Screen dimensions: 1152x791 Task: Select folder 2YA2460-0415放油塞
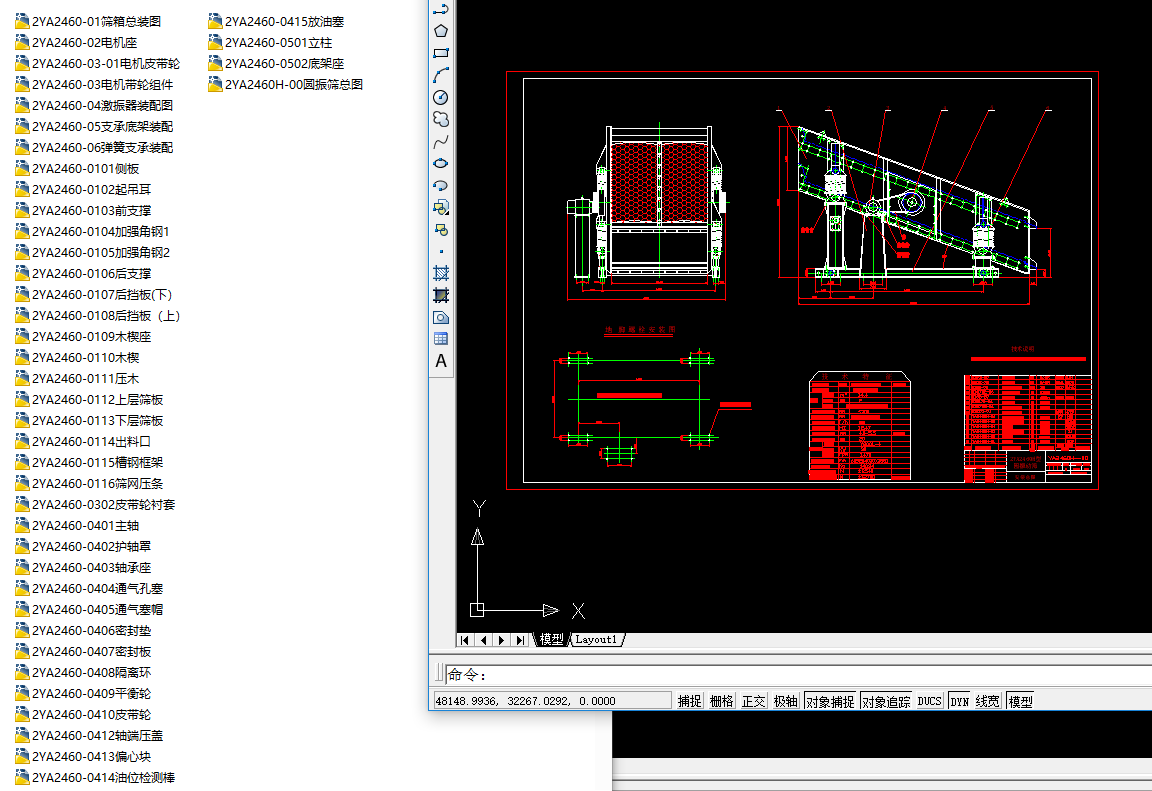tap(276, 21)
